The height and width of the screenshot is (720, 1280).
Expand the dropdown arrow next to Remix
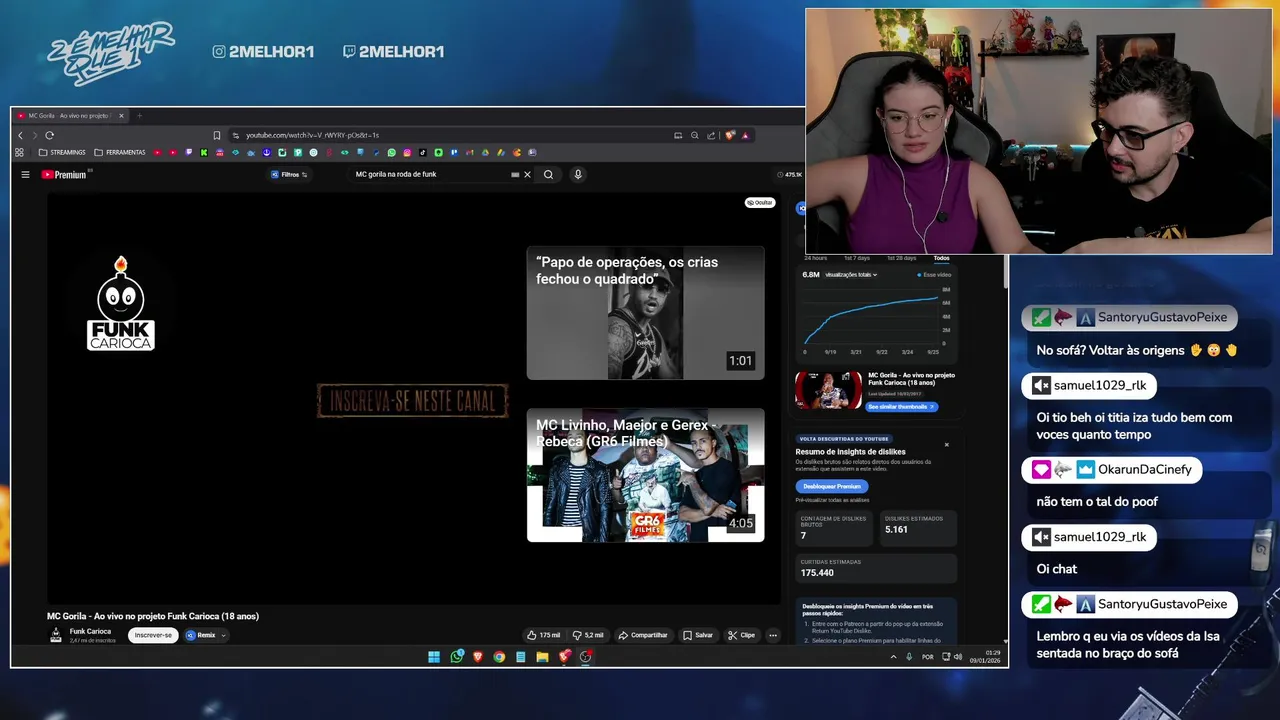pos(224,635)
